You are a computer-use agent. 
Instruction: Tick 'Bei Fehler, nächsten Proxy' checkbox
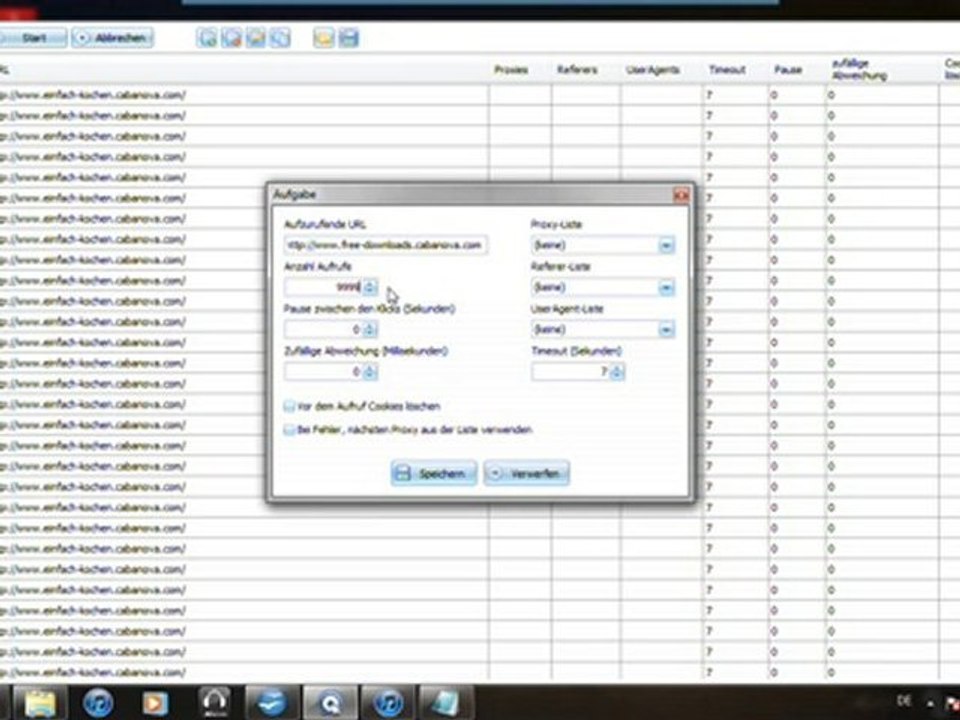click(x=290, y=430)
